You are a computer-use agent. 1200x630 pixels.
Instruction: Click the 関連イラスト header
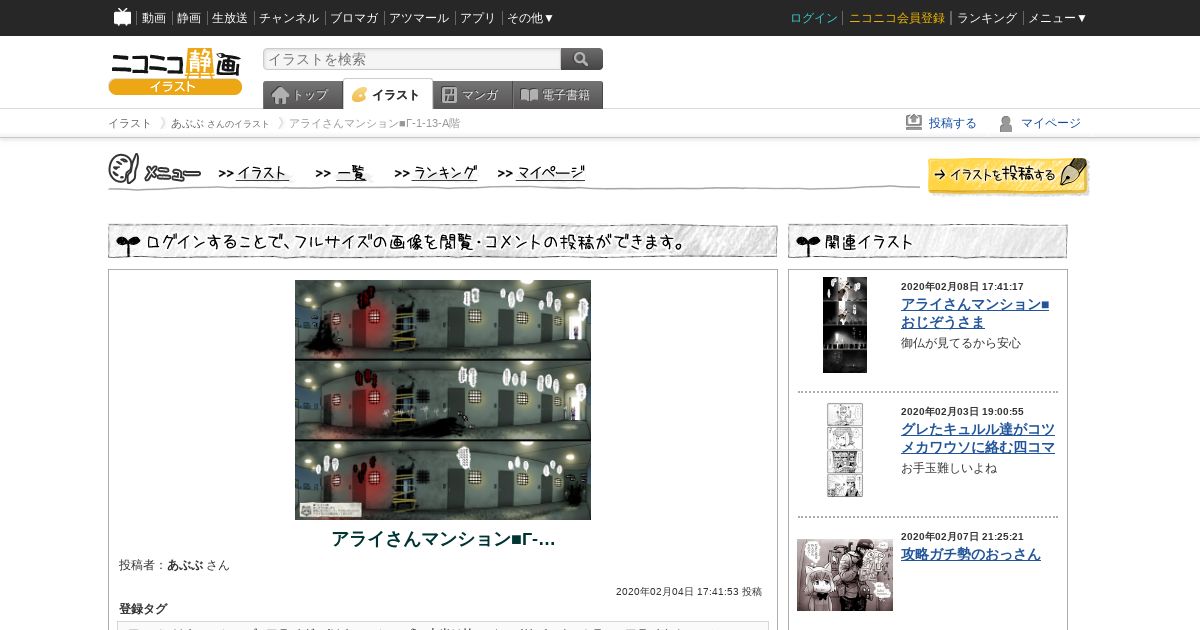[928, 241]
